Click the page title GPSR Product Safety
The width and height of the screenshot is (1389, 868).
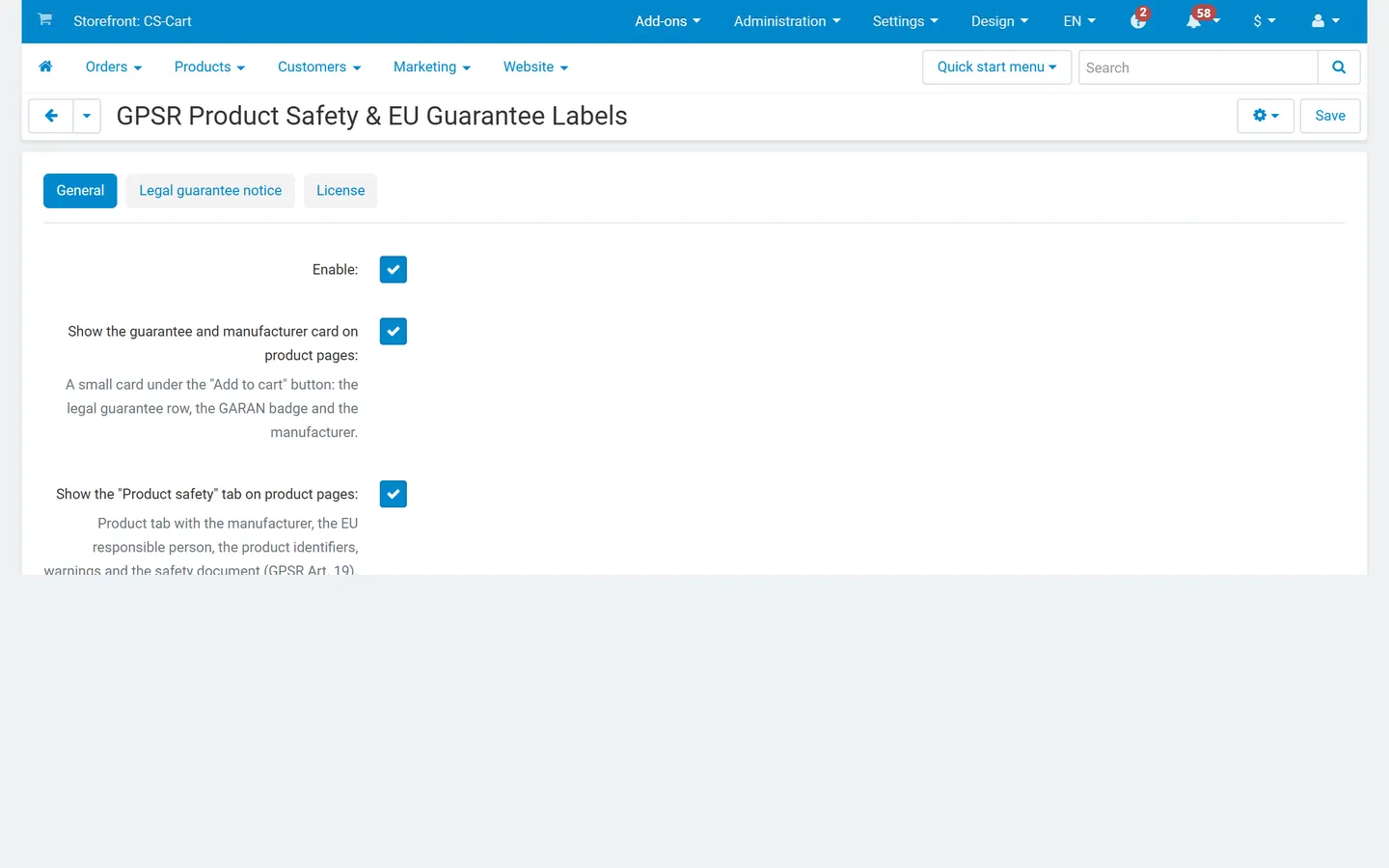click(371, 116)
